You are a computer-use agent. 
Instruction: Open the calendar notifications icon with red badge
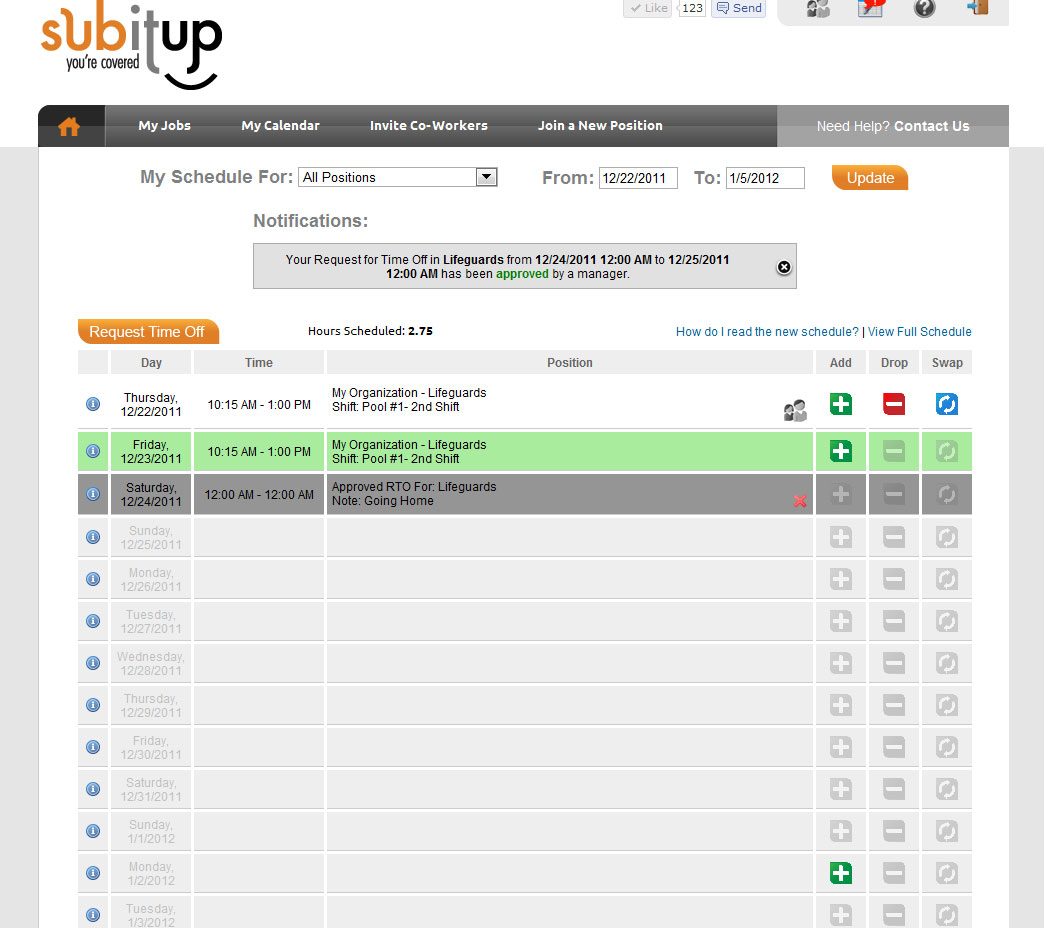(871, 9)
